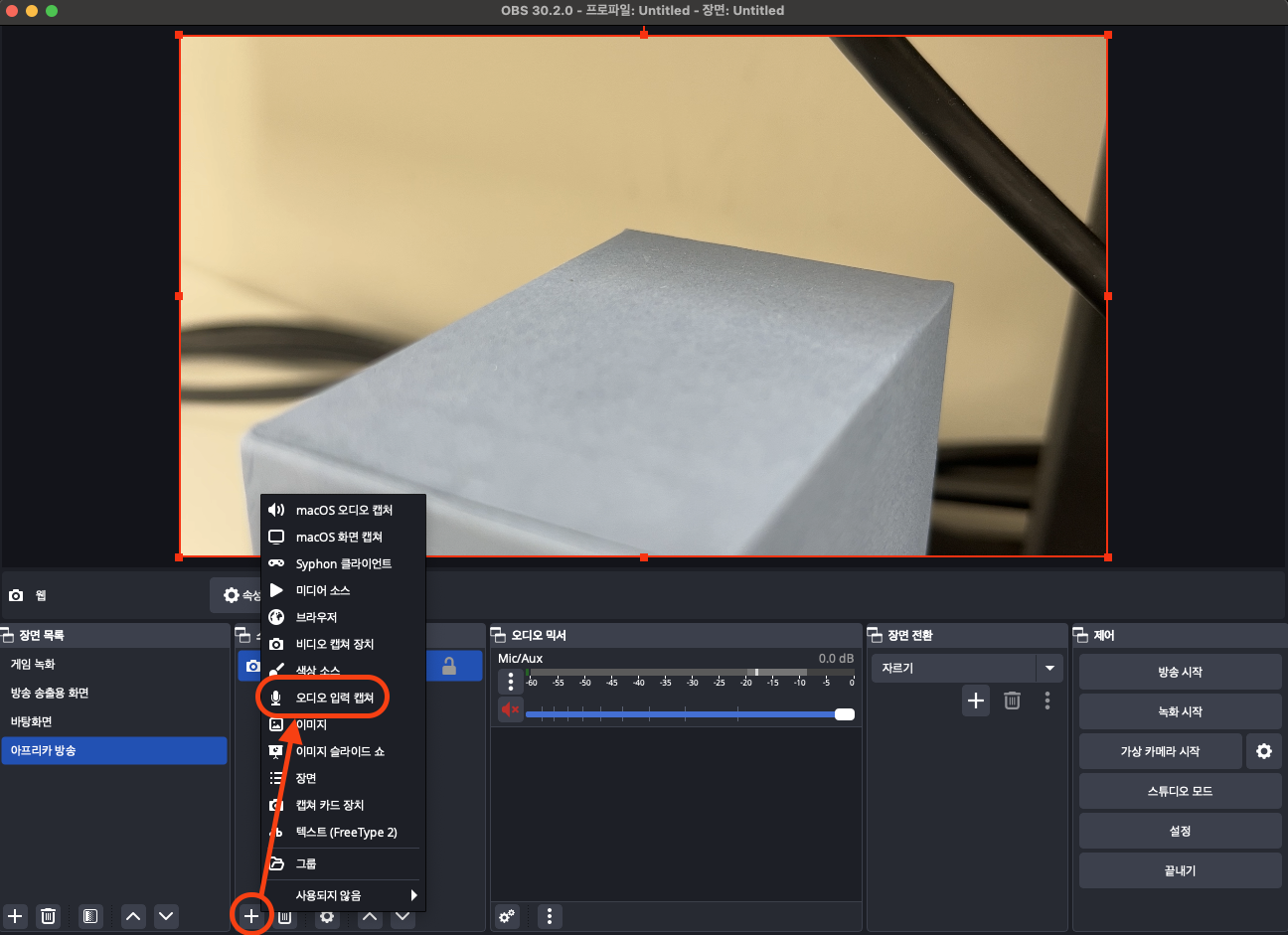Click add source plus button
The image size is (1288, 935).
251,916
